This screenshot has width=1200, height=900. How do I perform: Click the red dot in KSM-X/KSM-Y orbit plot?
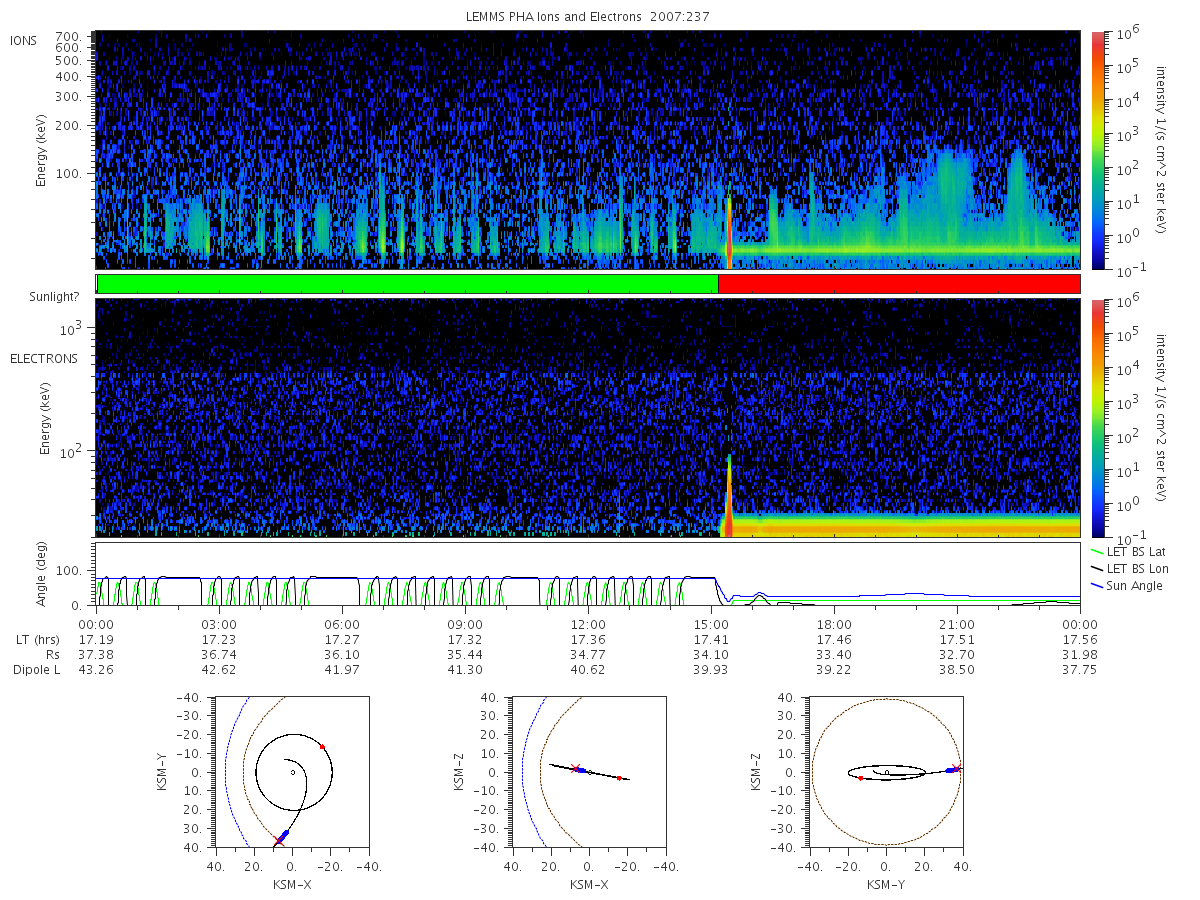tap(322, 746)
